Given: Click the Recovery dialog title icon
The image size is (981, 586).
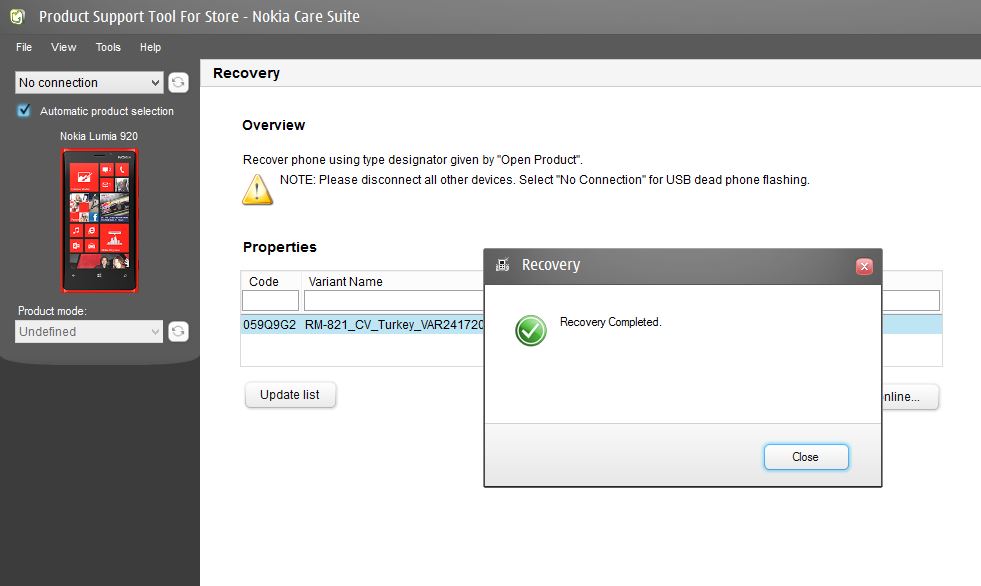Looking at the screenshot, I should 502,265.
